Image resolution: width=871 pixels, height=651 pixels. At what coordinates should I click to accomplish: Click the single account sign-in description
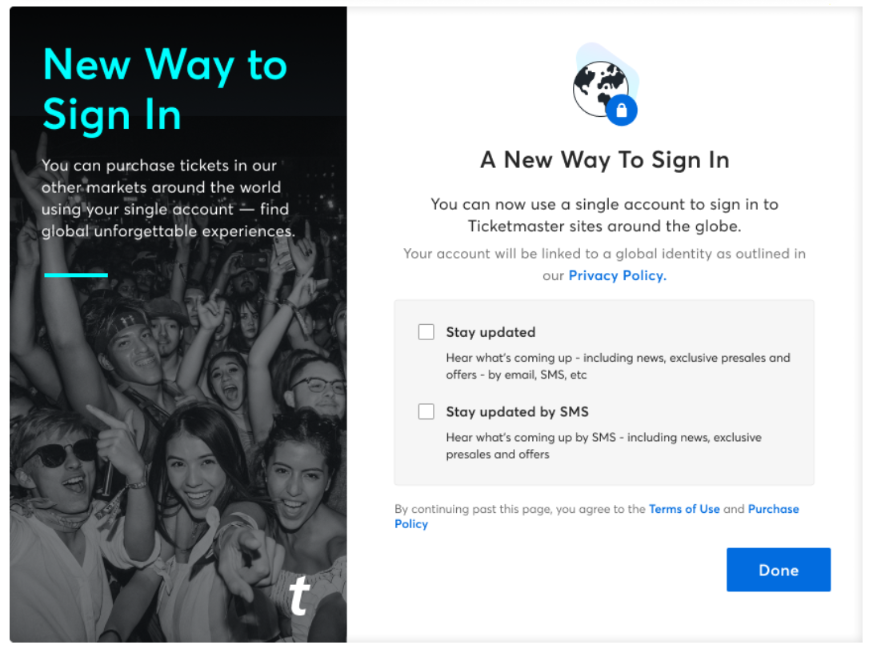[x=604, y=215]
